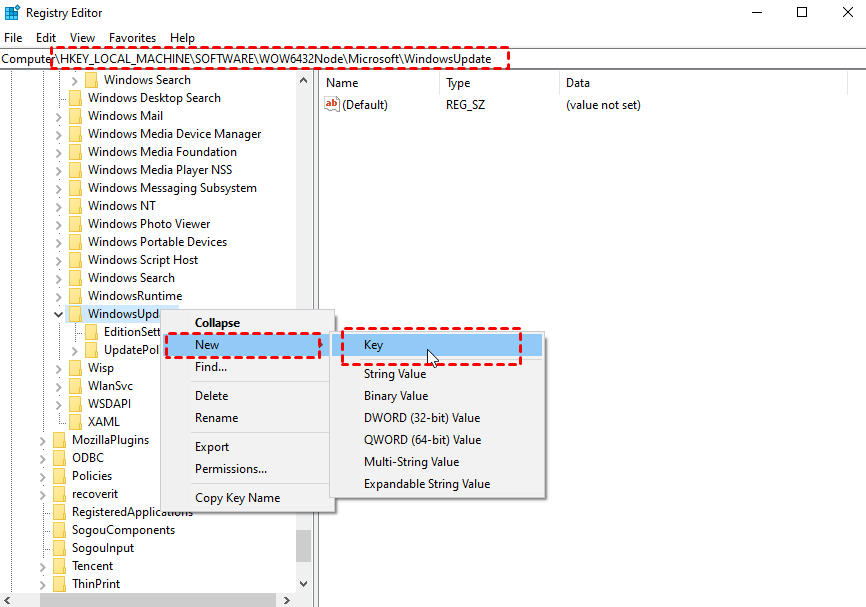Choose QWORD (64-bit) Value
The width and height of the screenshot is (866, 607).
pyautogui.click(x=437, y=440)
